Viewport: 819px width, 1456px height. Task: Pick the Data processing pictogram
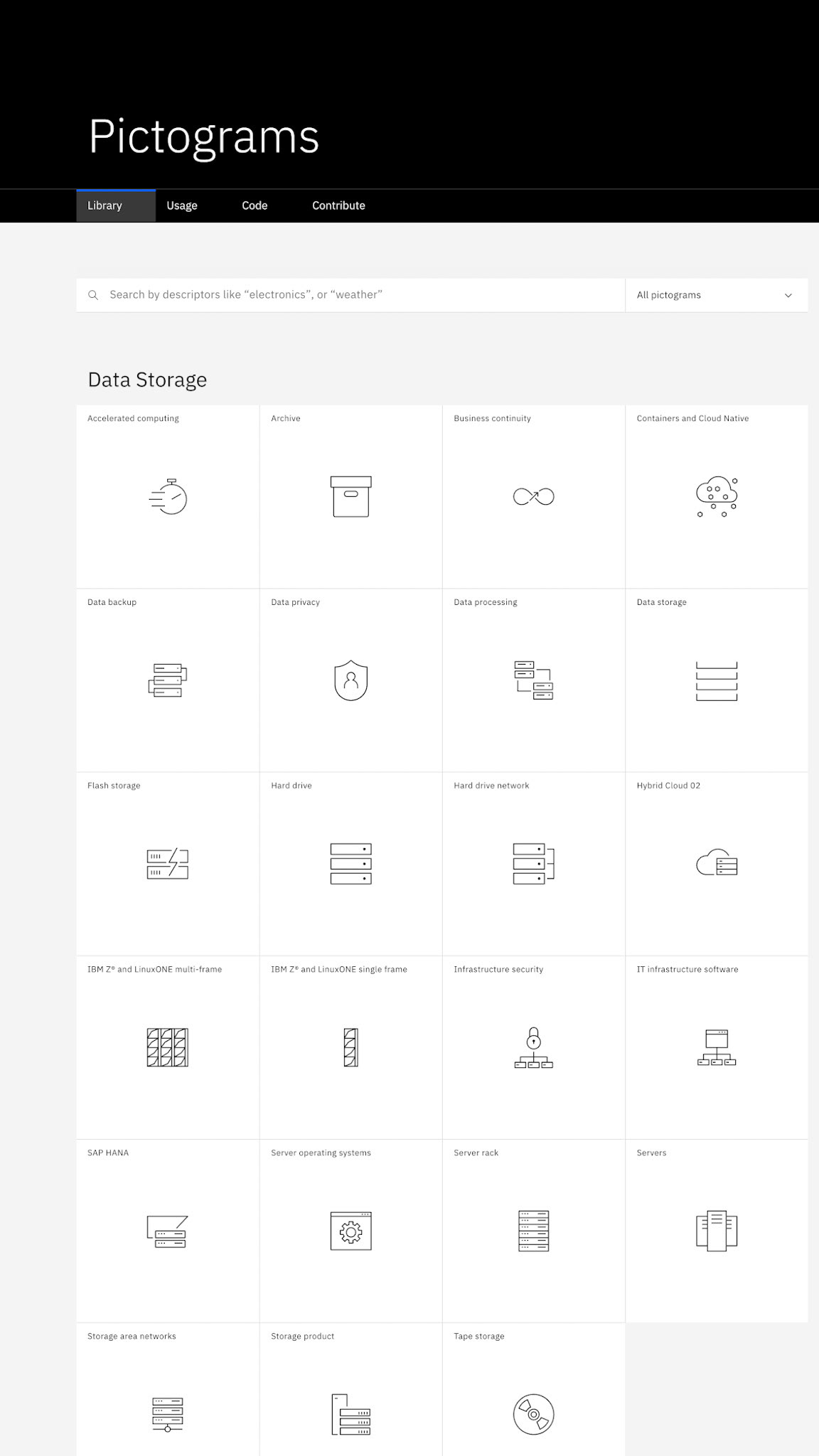[x=534, y=680]
